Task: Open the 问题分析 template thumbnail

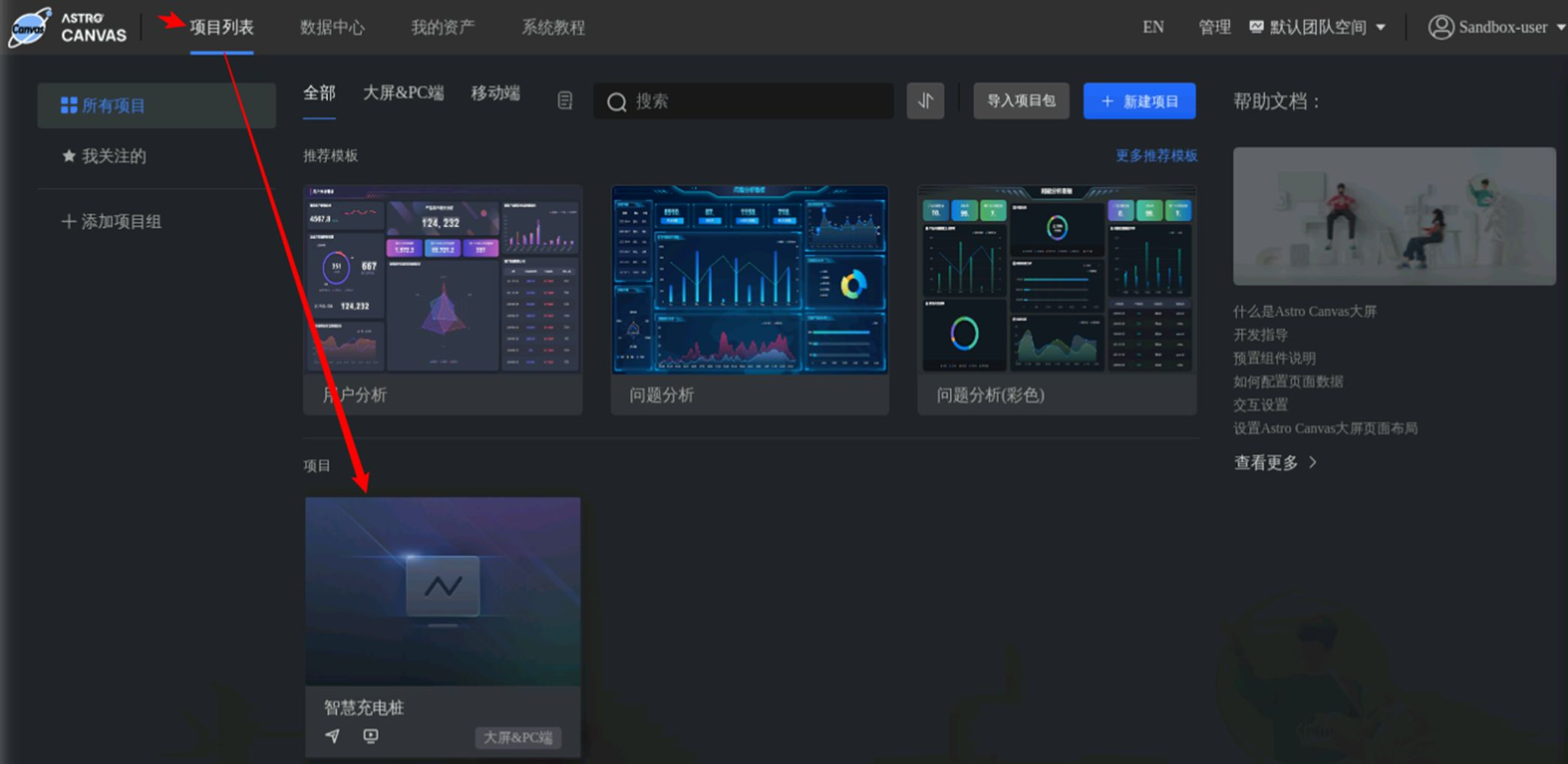Action: click(x=749, y=279)
